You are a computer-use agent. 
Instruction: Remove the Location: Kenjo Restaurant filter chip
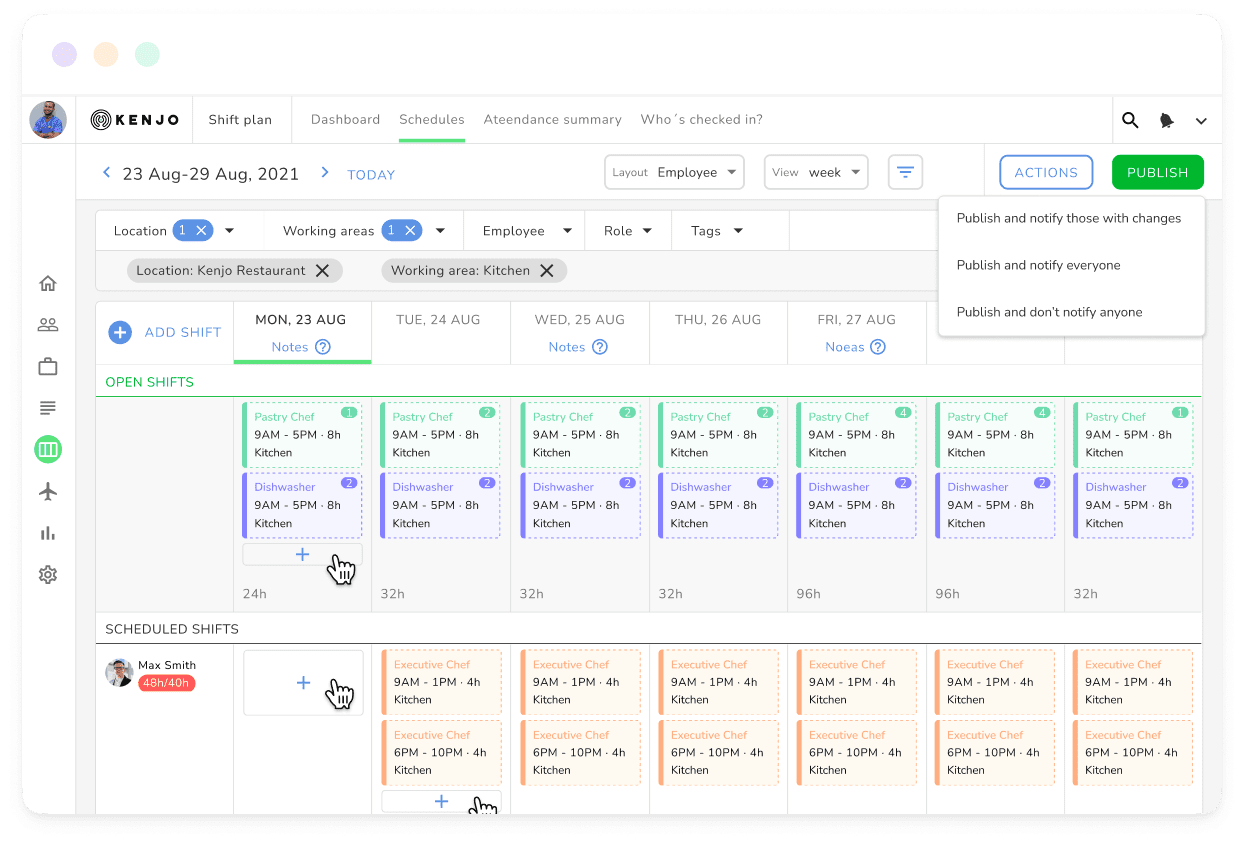pos(322,271)
